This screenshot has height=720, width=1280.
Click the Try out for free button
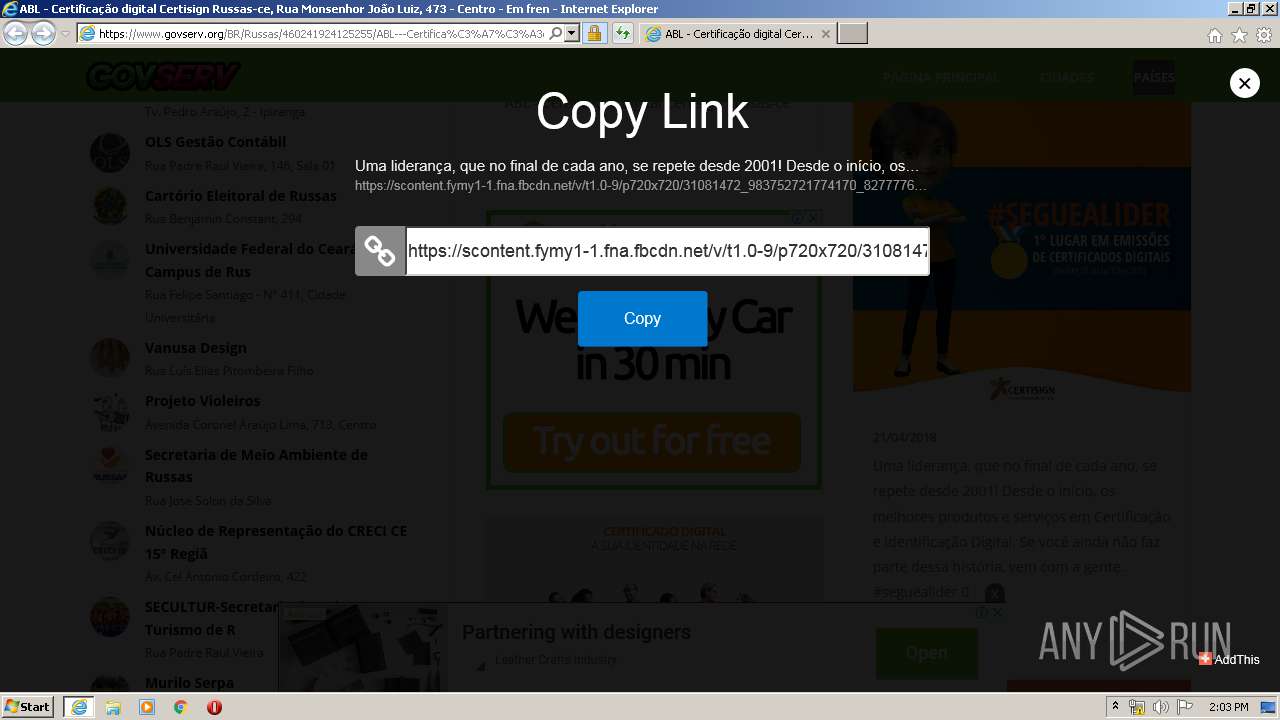click(652, 441)
